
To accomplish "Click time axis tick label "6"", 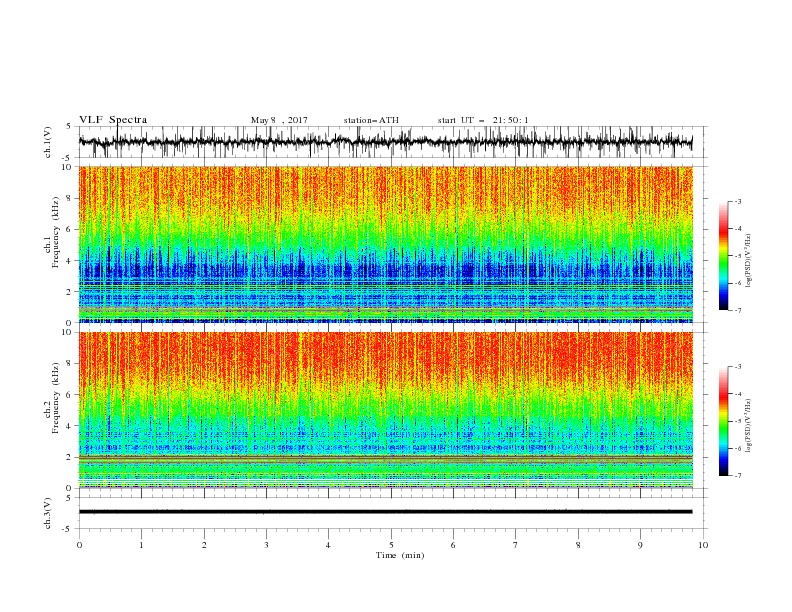I will pyautogui.click(x=453, y=545).
